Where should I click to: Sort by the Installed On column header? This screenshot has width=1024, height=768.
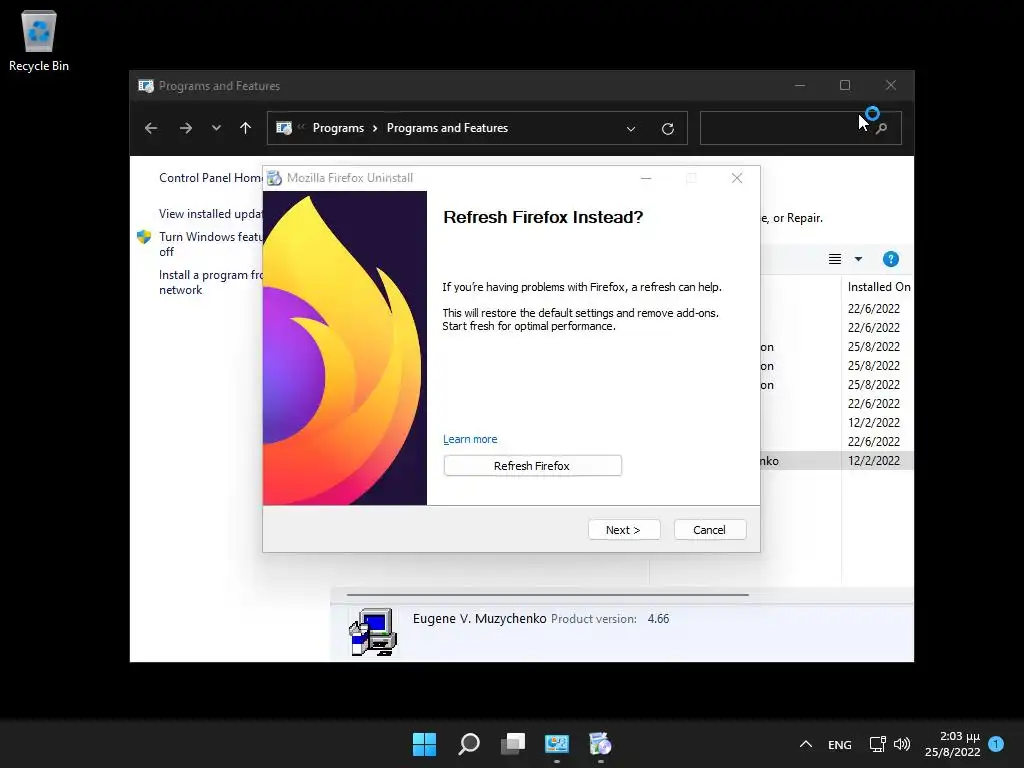point(877,287)
